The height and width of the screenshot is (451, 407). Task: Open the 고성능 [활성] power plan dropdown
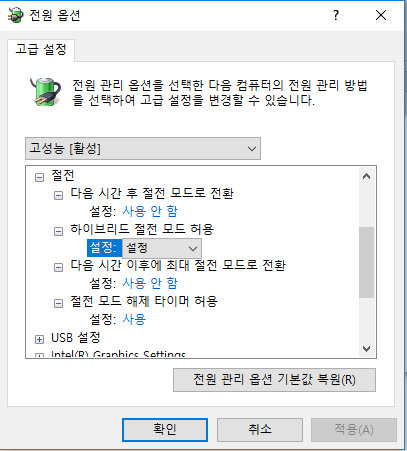143,148
